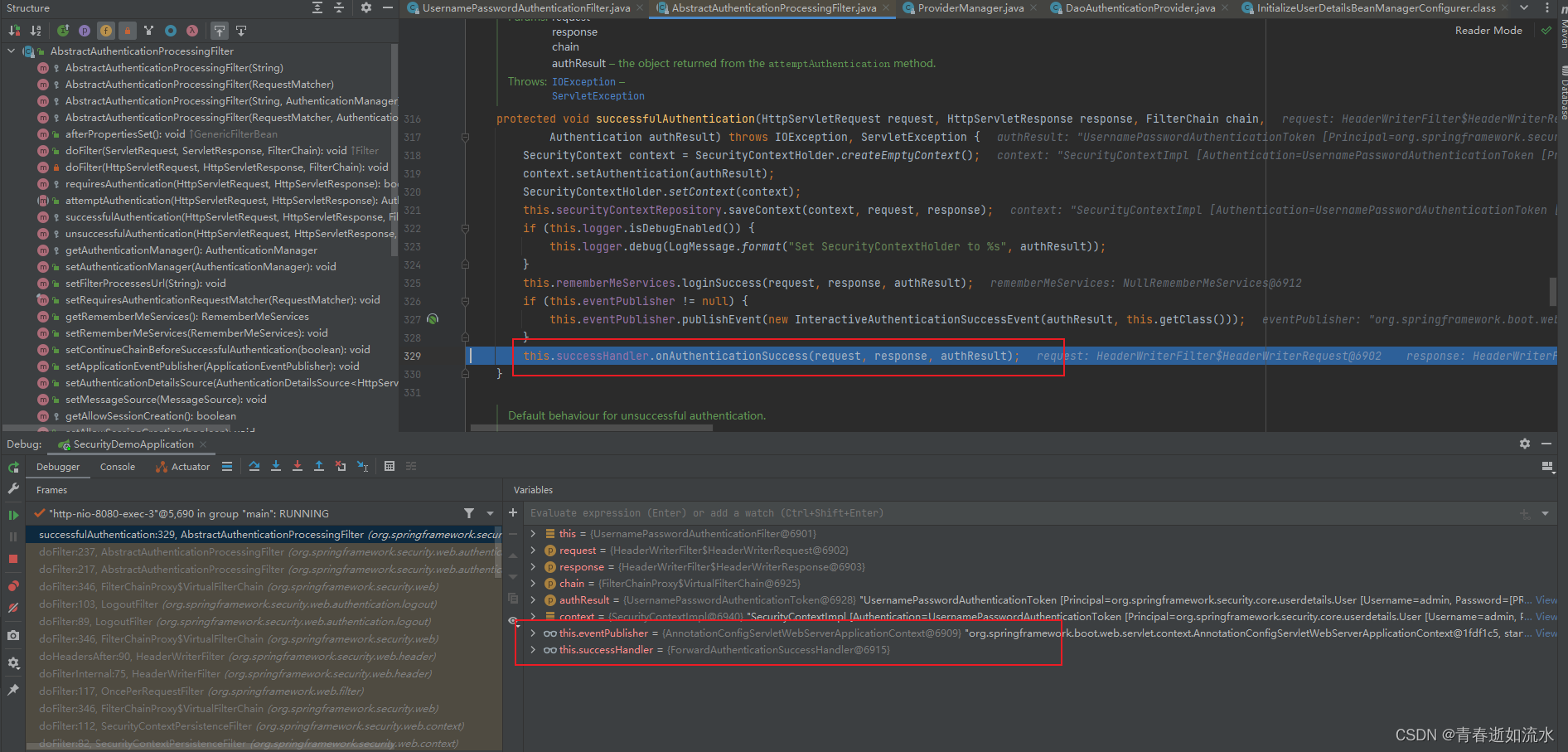Click Run to Cursor debugger icon
This screenshot has width=1568, height=752.
(x=362, y=467)
